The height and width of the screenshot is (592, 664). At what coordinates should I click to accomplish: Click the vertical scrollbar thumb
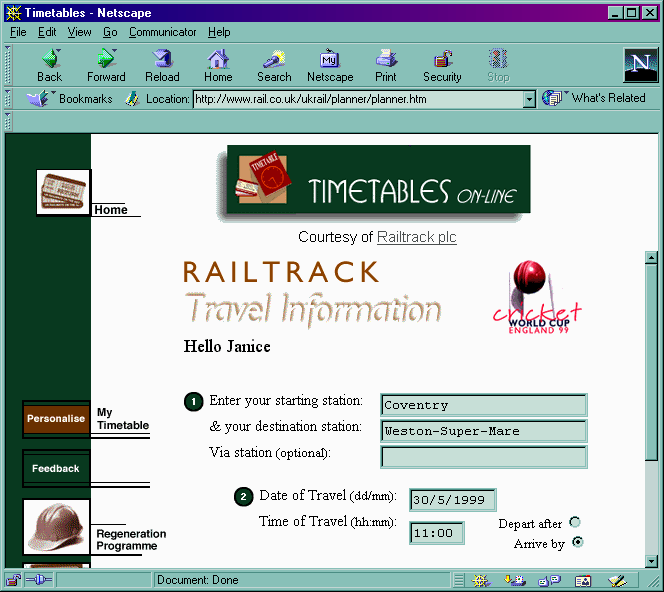[651, 362]
